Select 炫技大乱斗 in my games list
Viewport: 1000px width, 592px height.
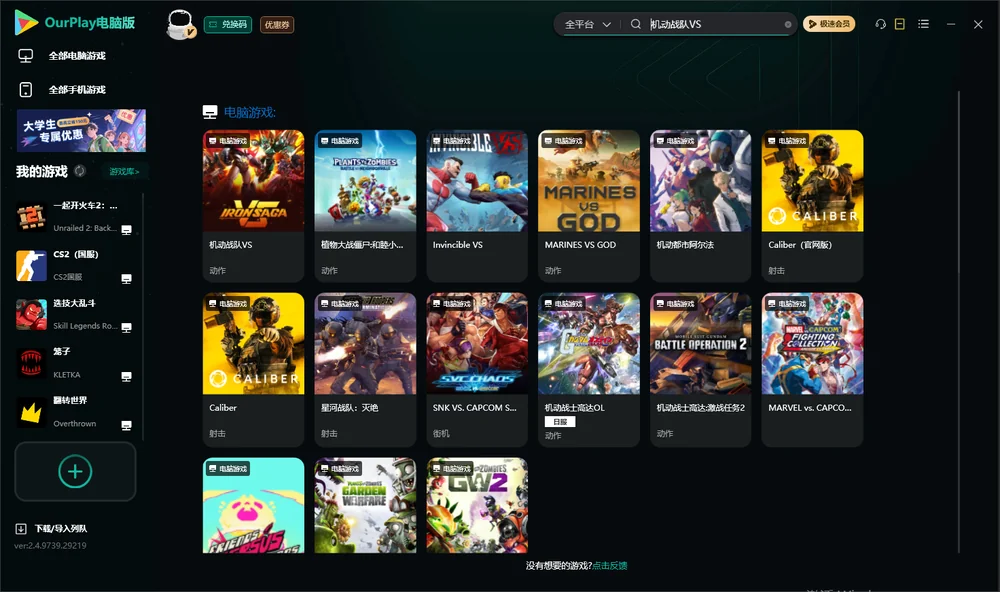point(75,314)
